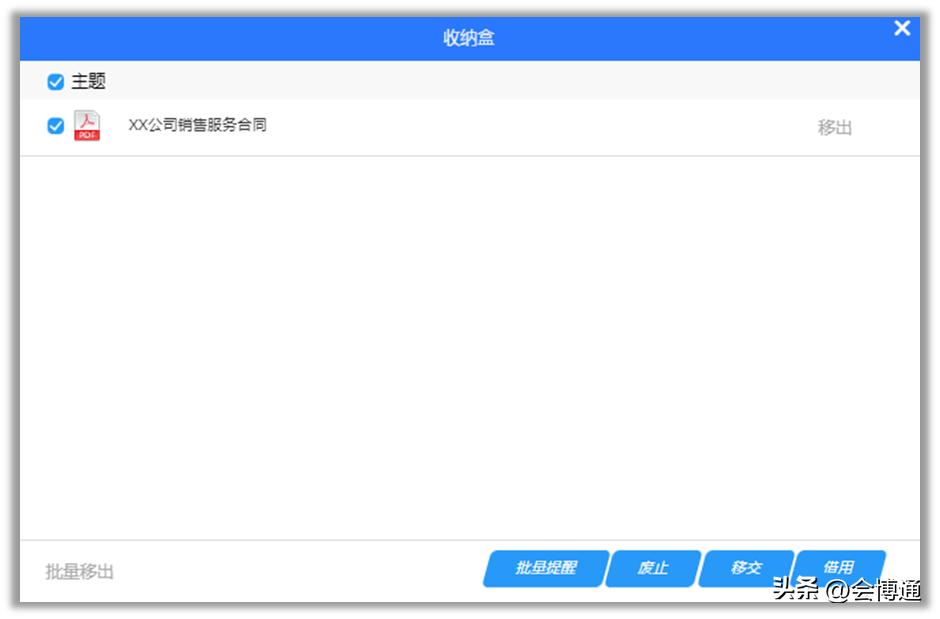Open the contract via its PDF icon
Screen dimensions: 940x619
pos(86,125)
